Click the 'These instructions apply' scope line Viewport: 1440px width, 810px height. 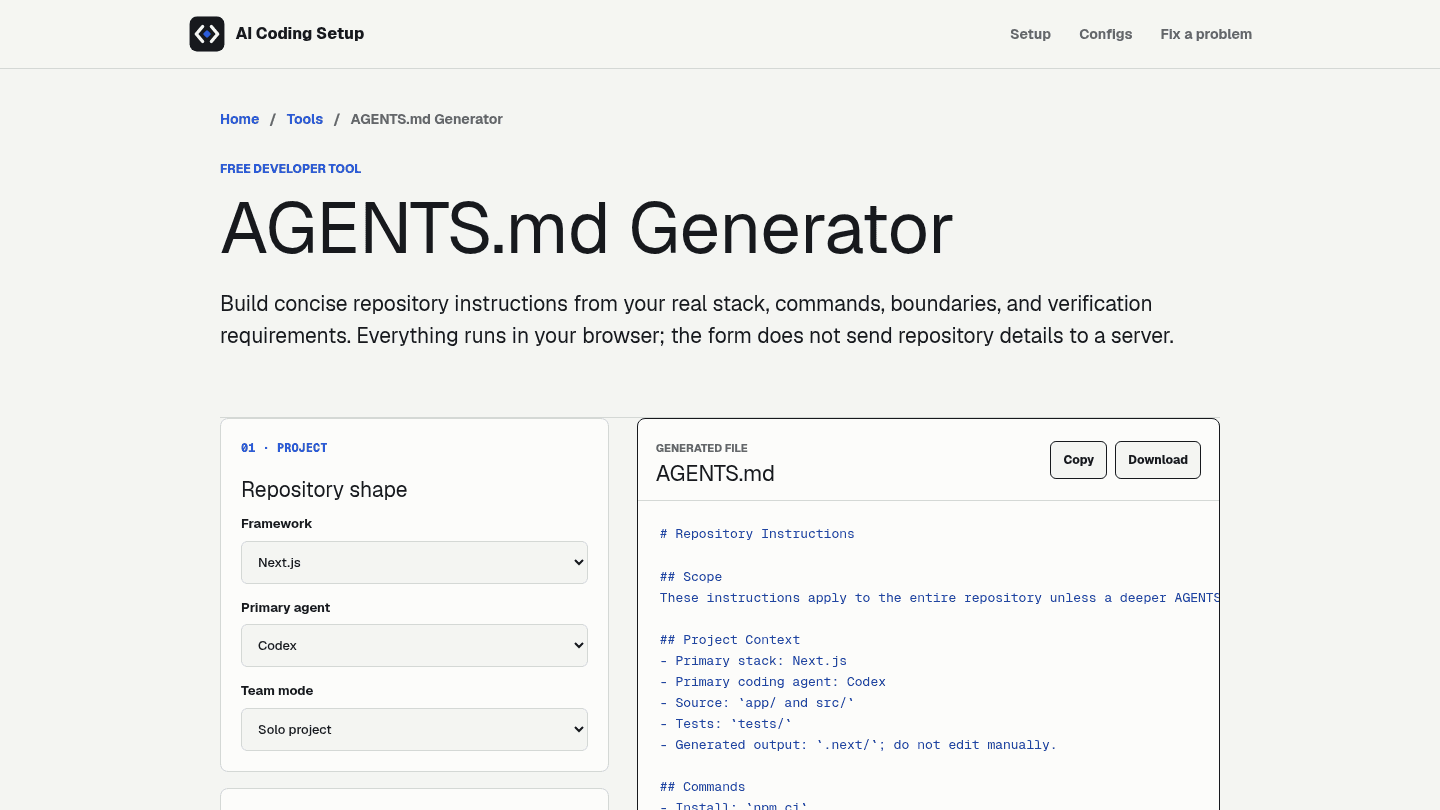point(939,598)
